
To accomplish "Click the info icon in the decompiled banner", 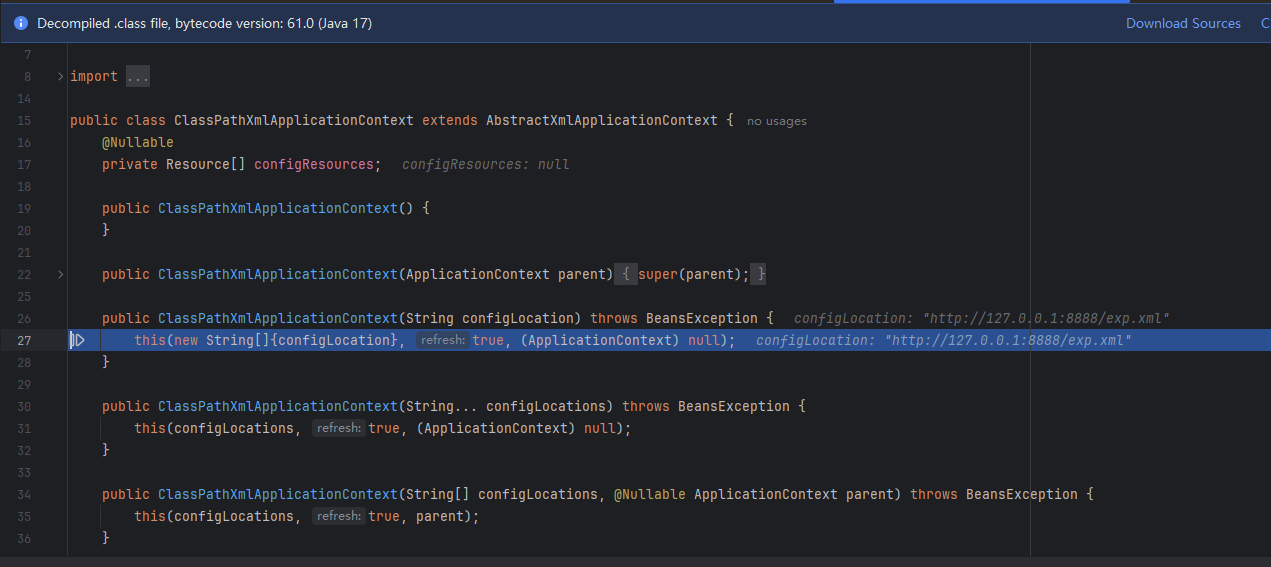I will point(21,23).
